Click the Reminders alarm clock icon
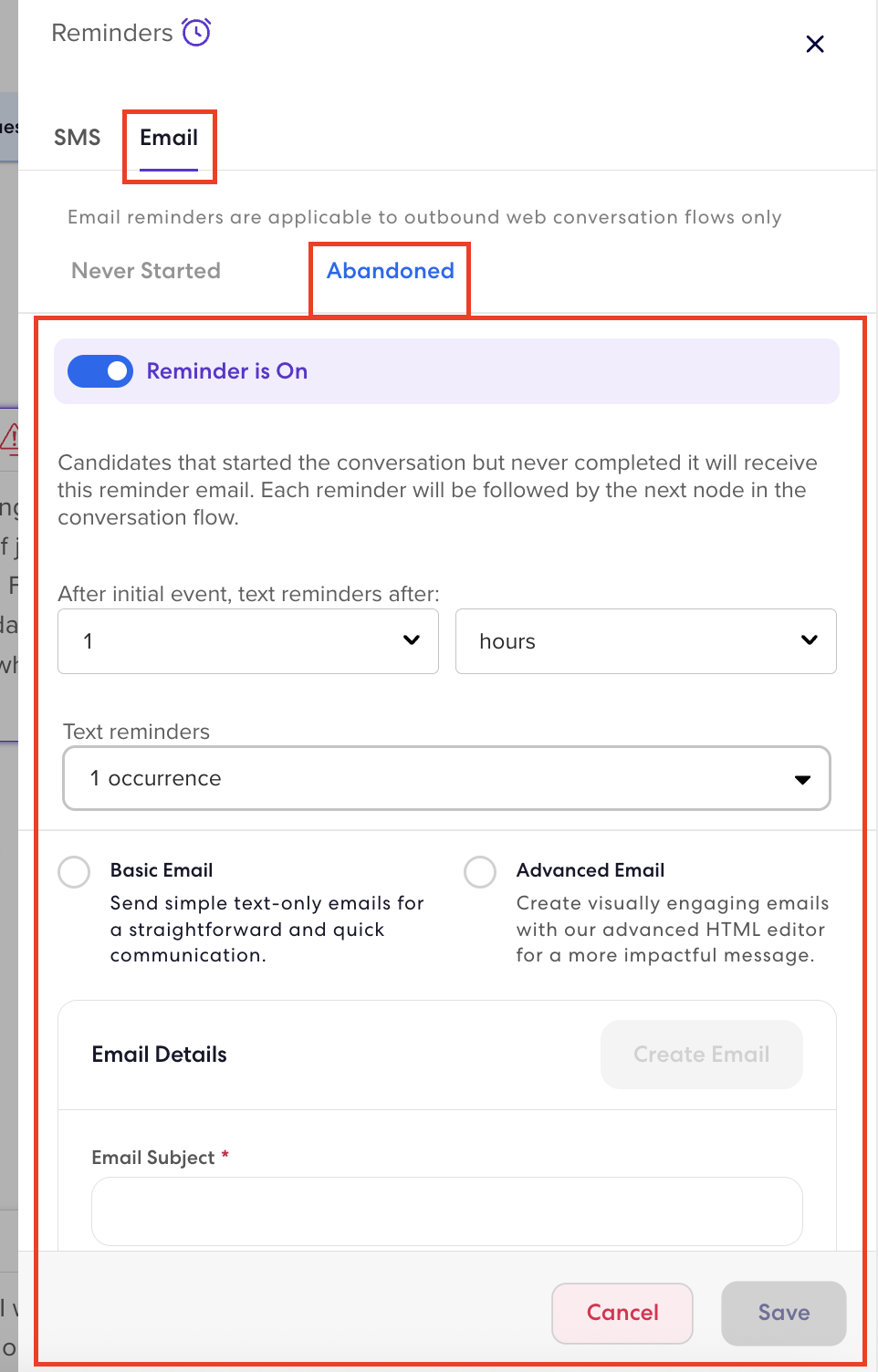 (196, 32)
